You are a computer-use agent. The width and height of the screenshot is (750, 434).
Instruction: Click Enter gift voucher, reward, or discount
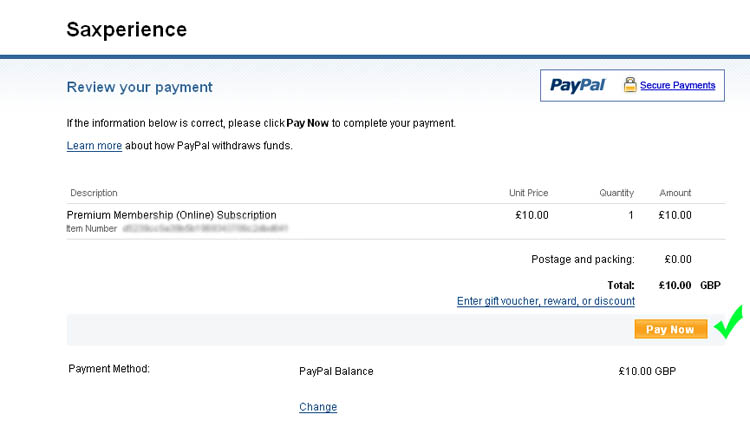[x=545, y=301]
